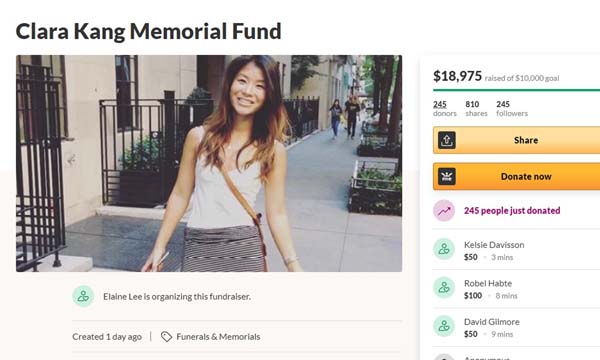Click the Donate now button
Screen dimensions: 600x360
[x=517, y=176]
